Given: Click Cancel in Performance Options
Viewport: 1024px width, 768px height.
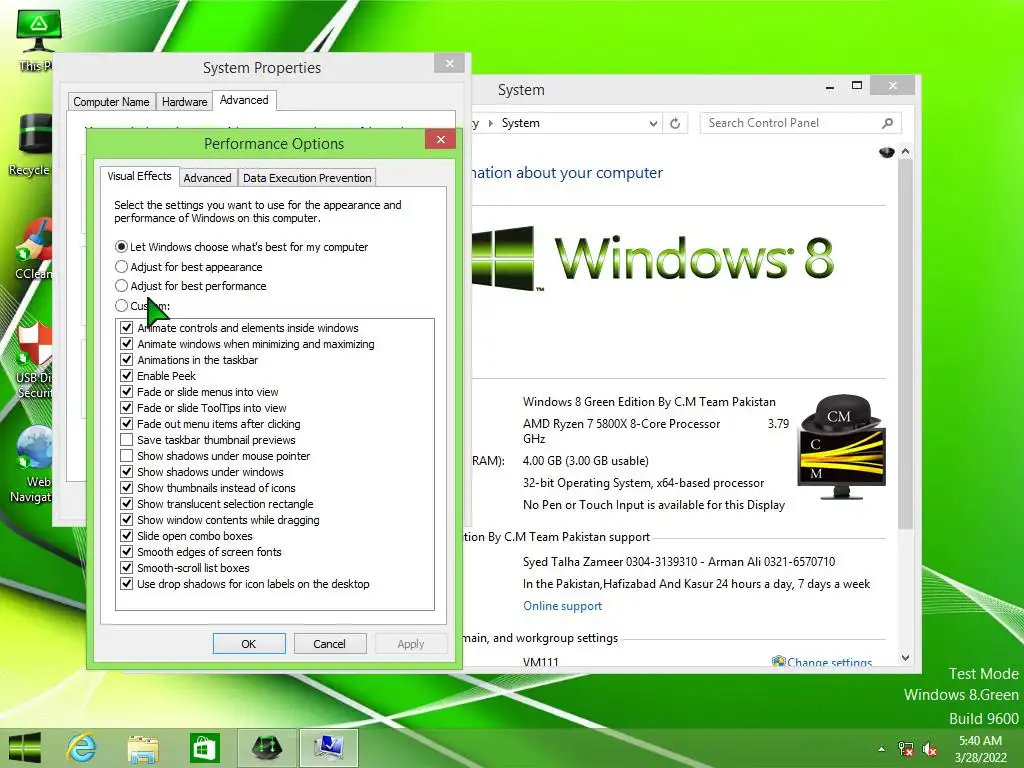Looking at the screenshot, I should (x=329, y=644).
